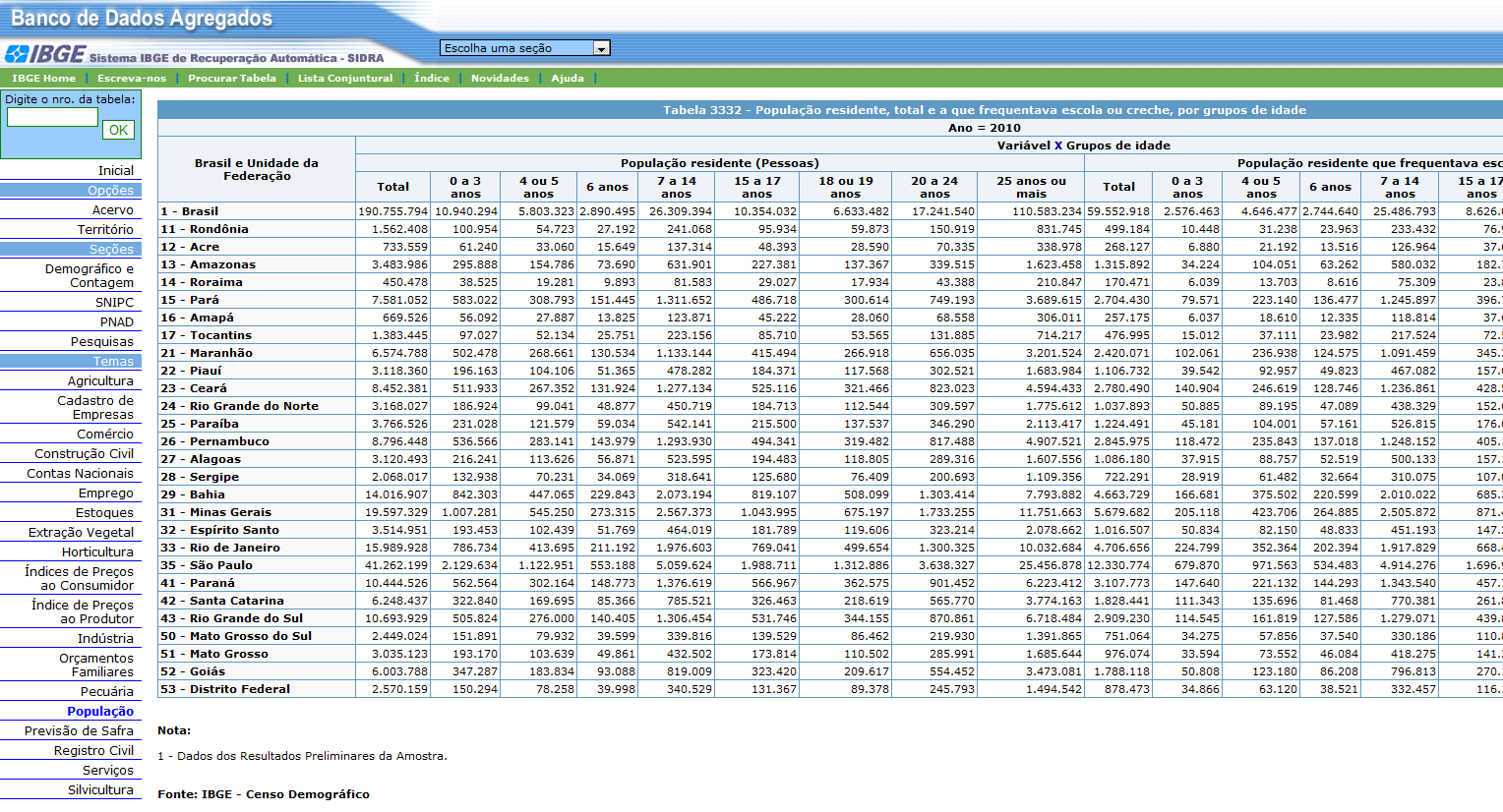Click the '11 - Rondônia' row label
This screenshot has height=812, width=1503.
205,229
